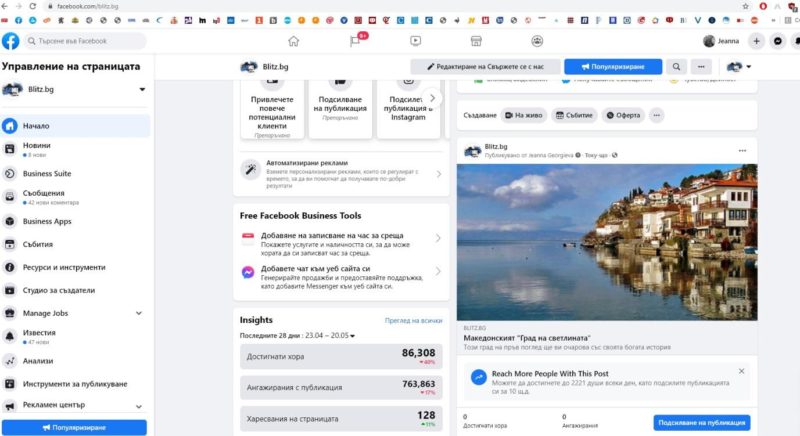Open Преглед на всички Insights link
Screen dimensions: 800x436
click(x=413, y=321)
